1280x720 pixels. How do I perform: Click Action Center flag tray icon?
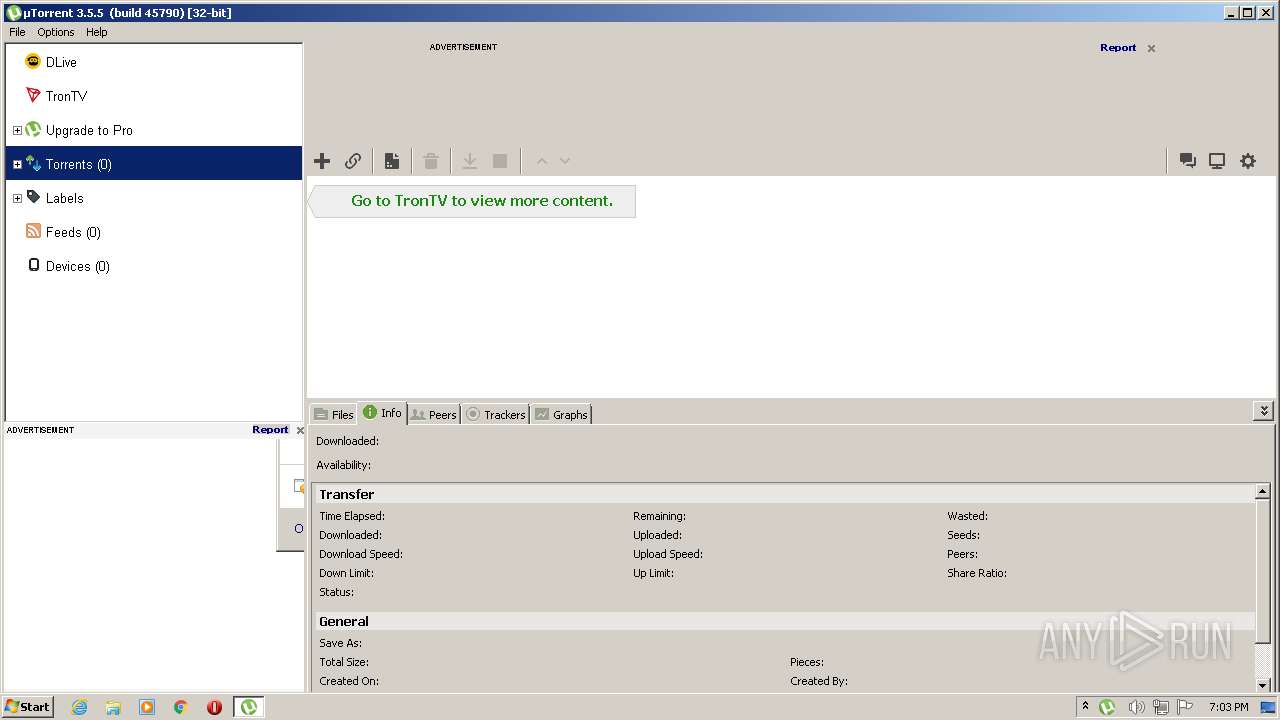(1185, 707)
